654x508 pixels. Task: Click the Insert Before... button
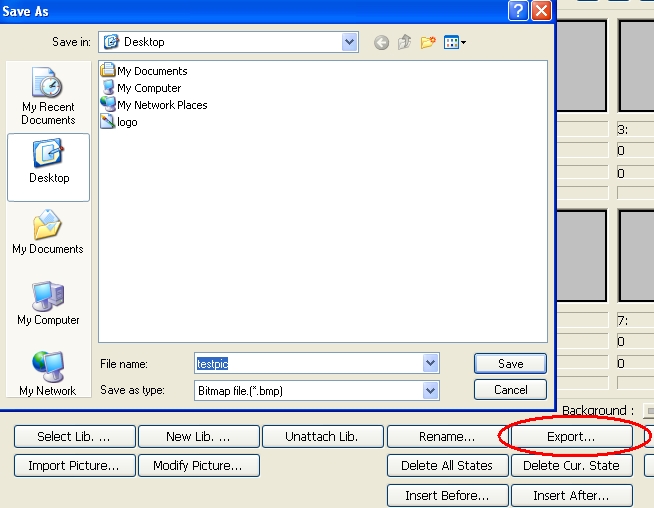[x=447, y=495]
